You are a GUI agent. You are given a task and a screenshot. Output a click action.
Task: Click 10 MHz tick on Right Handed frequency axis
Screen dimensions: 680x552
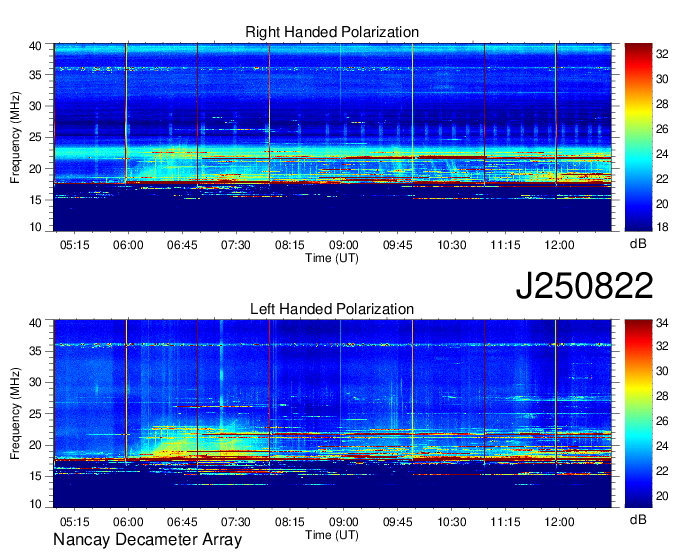[36, 227]
